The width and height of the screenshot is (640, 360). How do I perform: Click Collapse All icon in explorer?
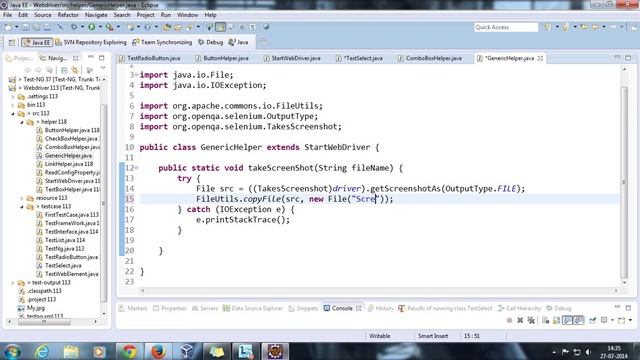(x=64, y=70)
